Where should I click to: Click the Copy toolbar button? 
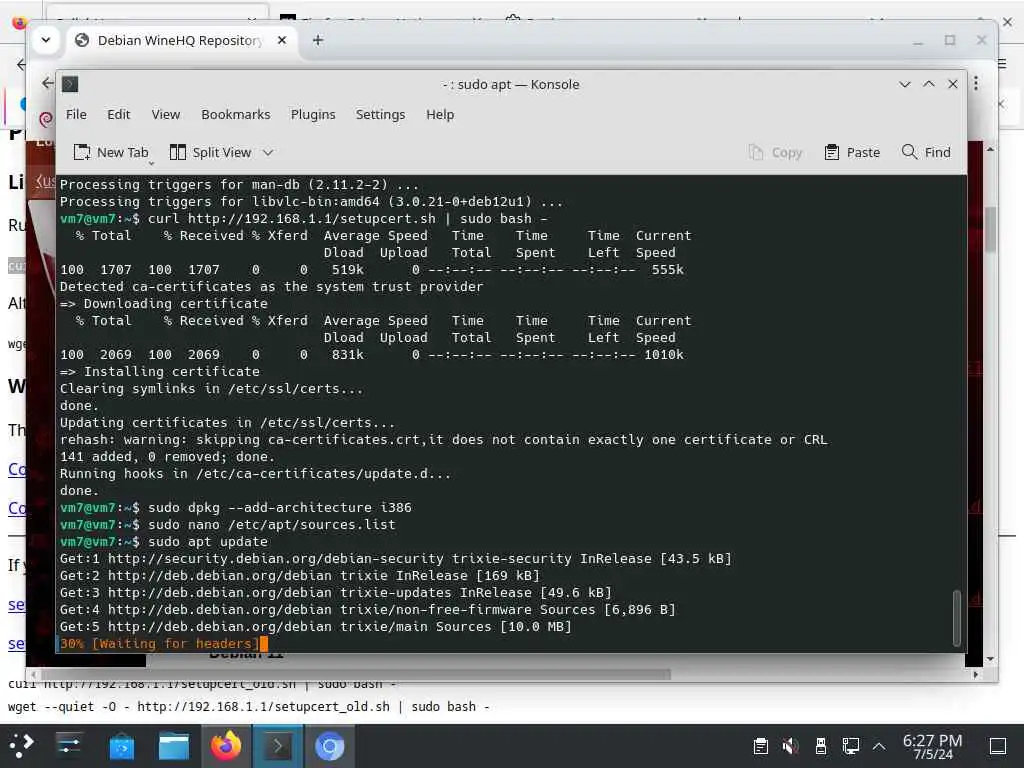point(775,152)
